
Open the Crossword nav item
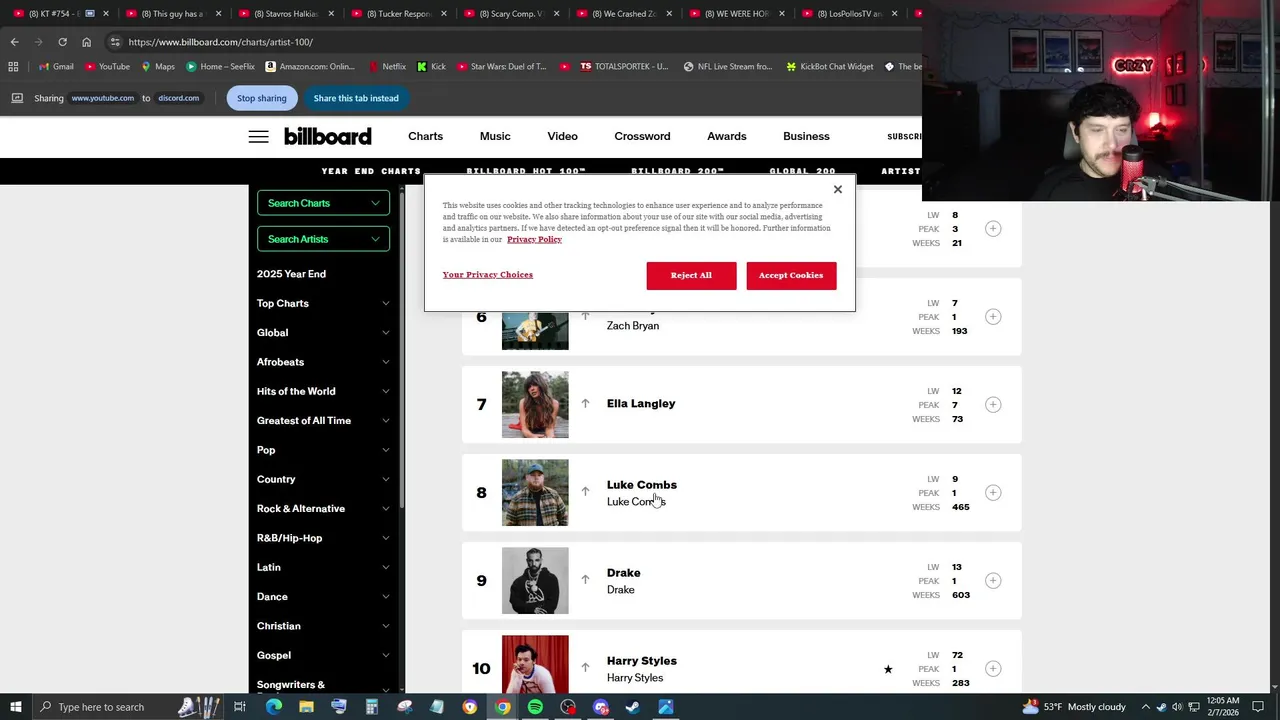pos(642,136)
